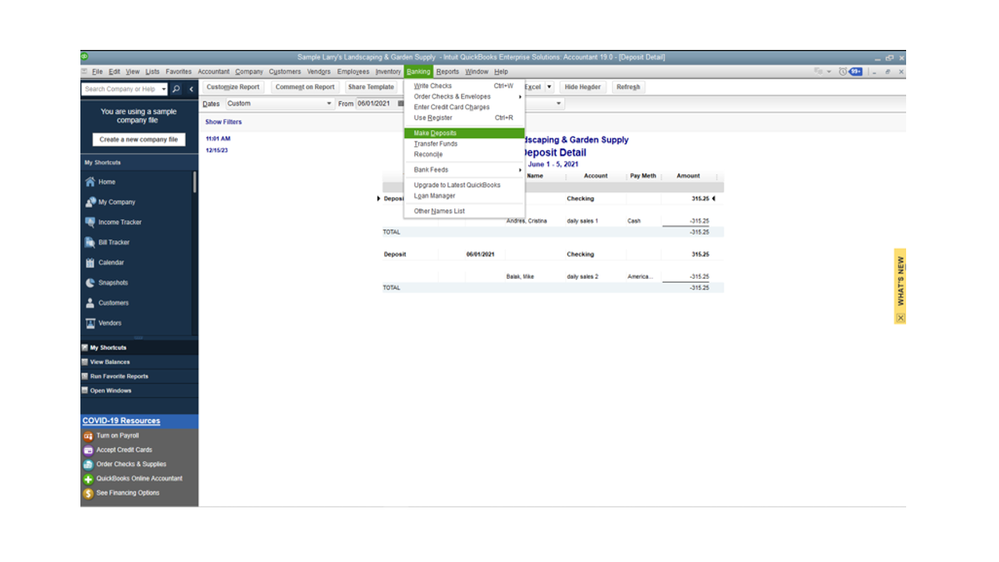The image size is (999, 562).
Task: Open reminders clock icon in menu bar
Action: pyautogui.click(x=843, y=71)
